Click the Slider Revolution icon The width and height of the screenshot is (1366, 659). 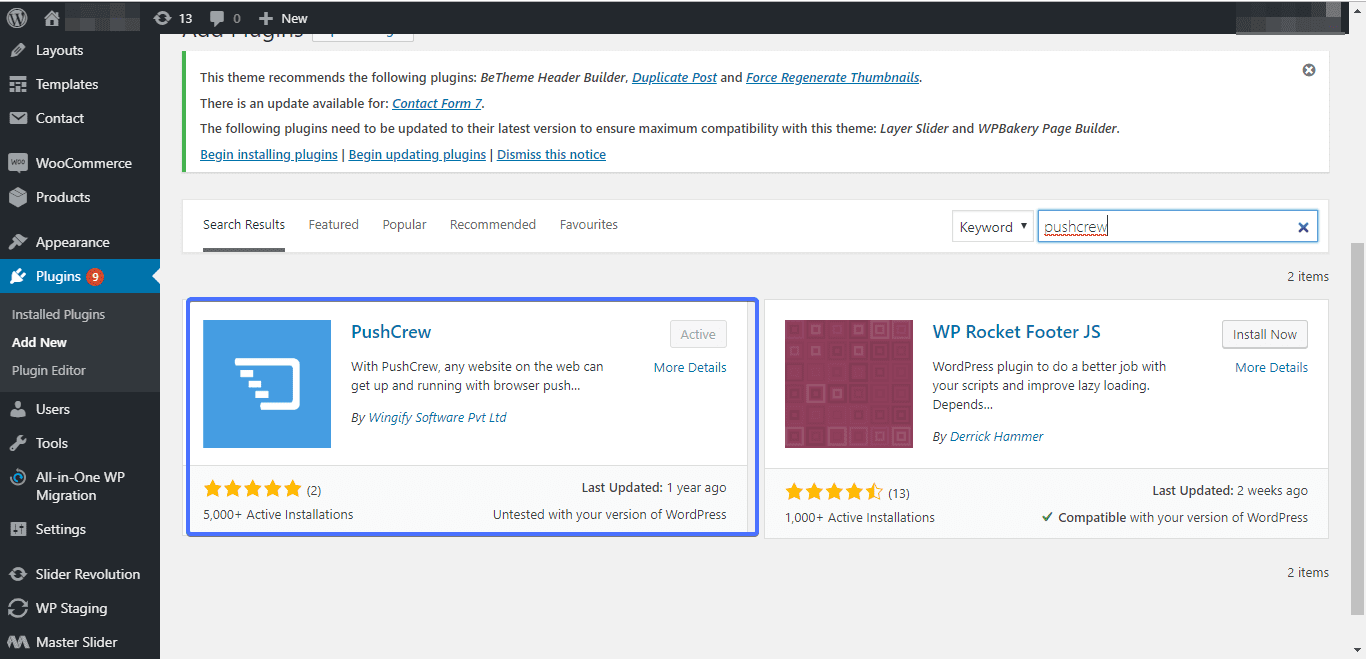coord(17,574)
